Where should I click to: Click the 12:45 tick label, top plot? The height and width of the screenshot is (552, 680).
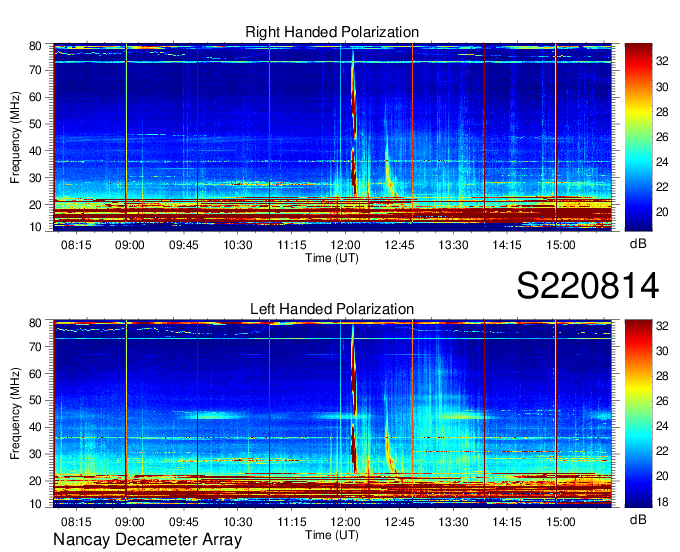pos(399,245)
